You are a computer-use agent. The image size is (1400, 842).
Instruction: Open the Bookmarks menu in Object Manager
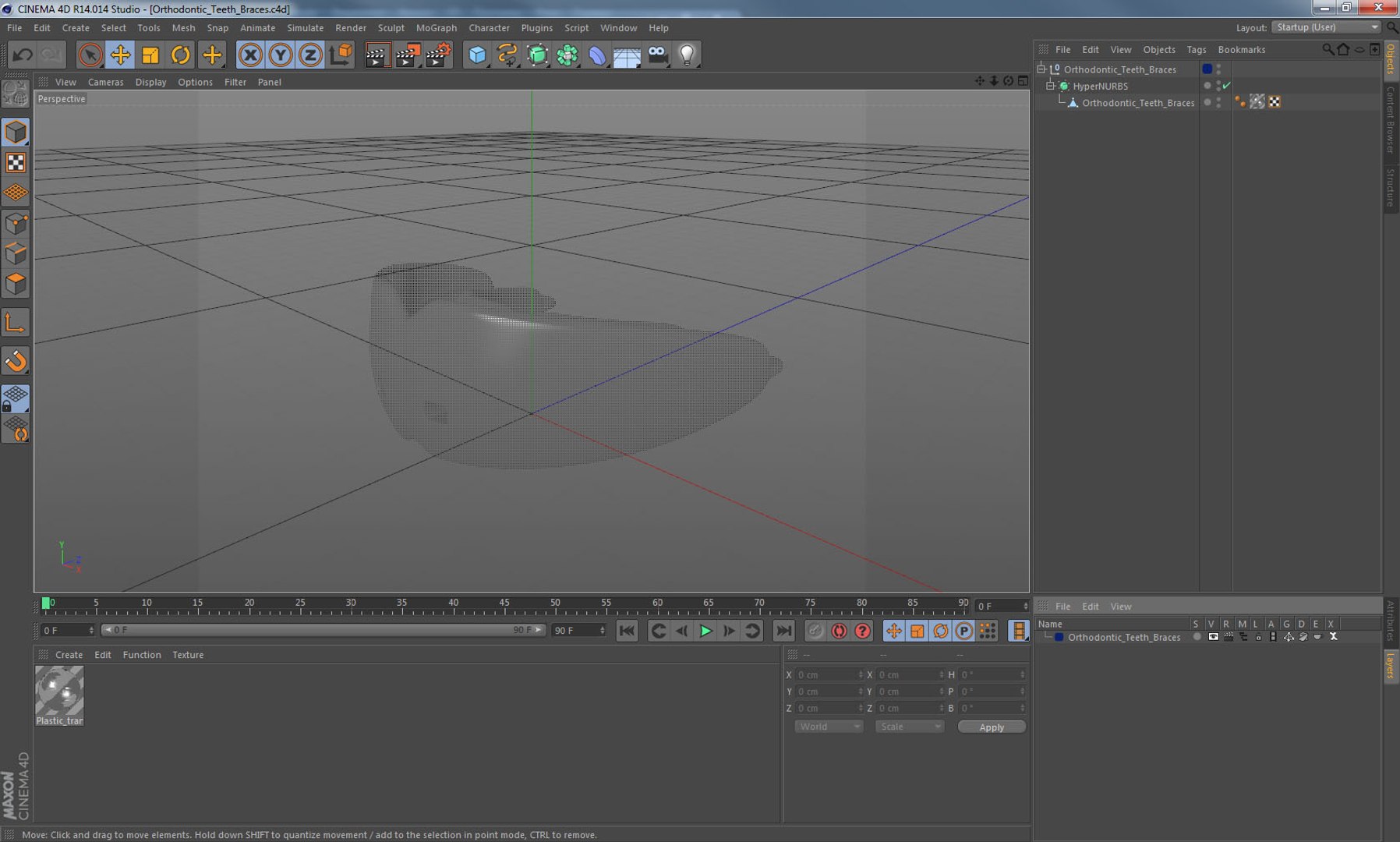tap(1242, 49)
